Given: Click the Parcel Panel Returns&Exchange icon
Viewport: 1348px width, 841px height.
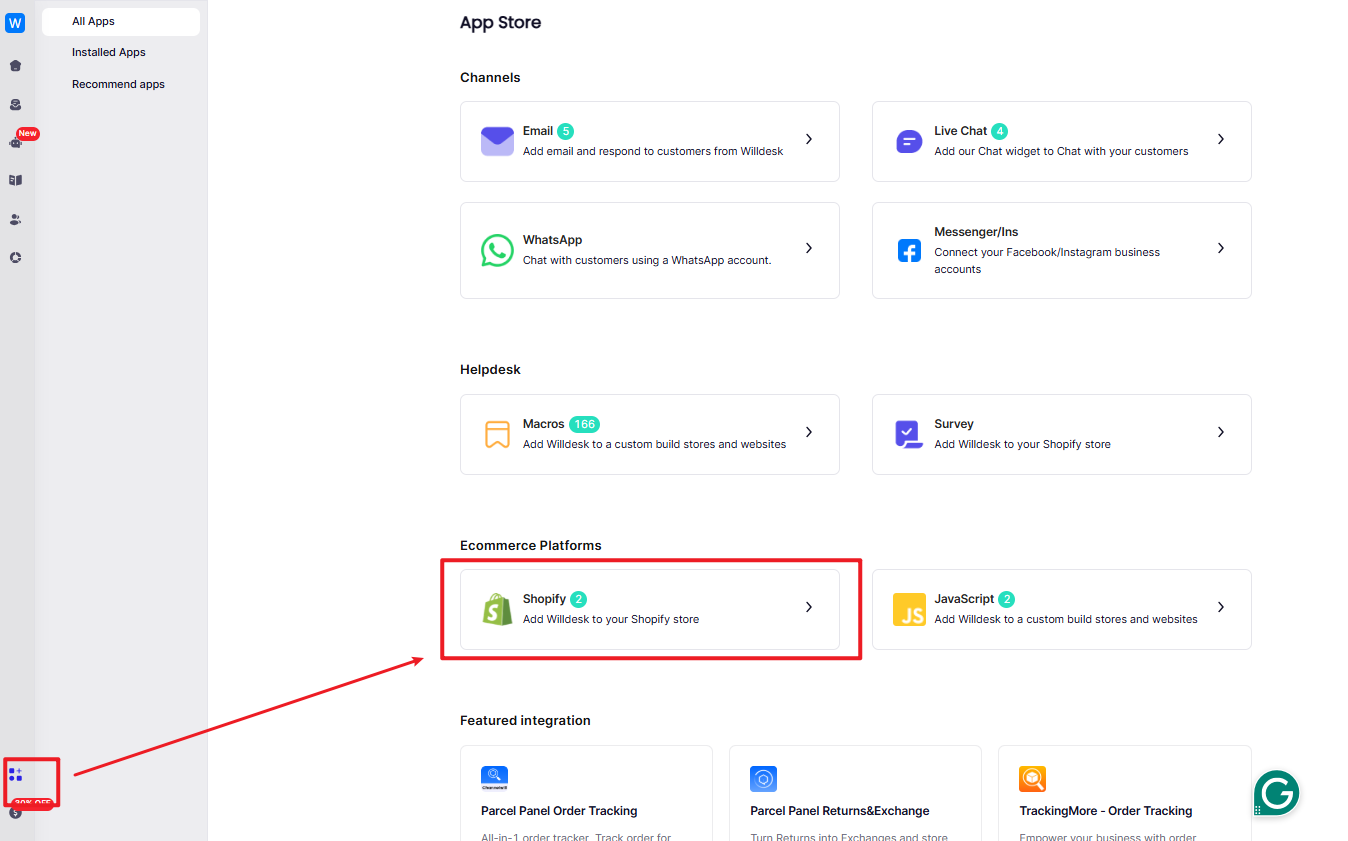Looking at the screenshot, I should (763, 779).
